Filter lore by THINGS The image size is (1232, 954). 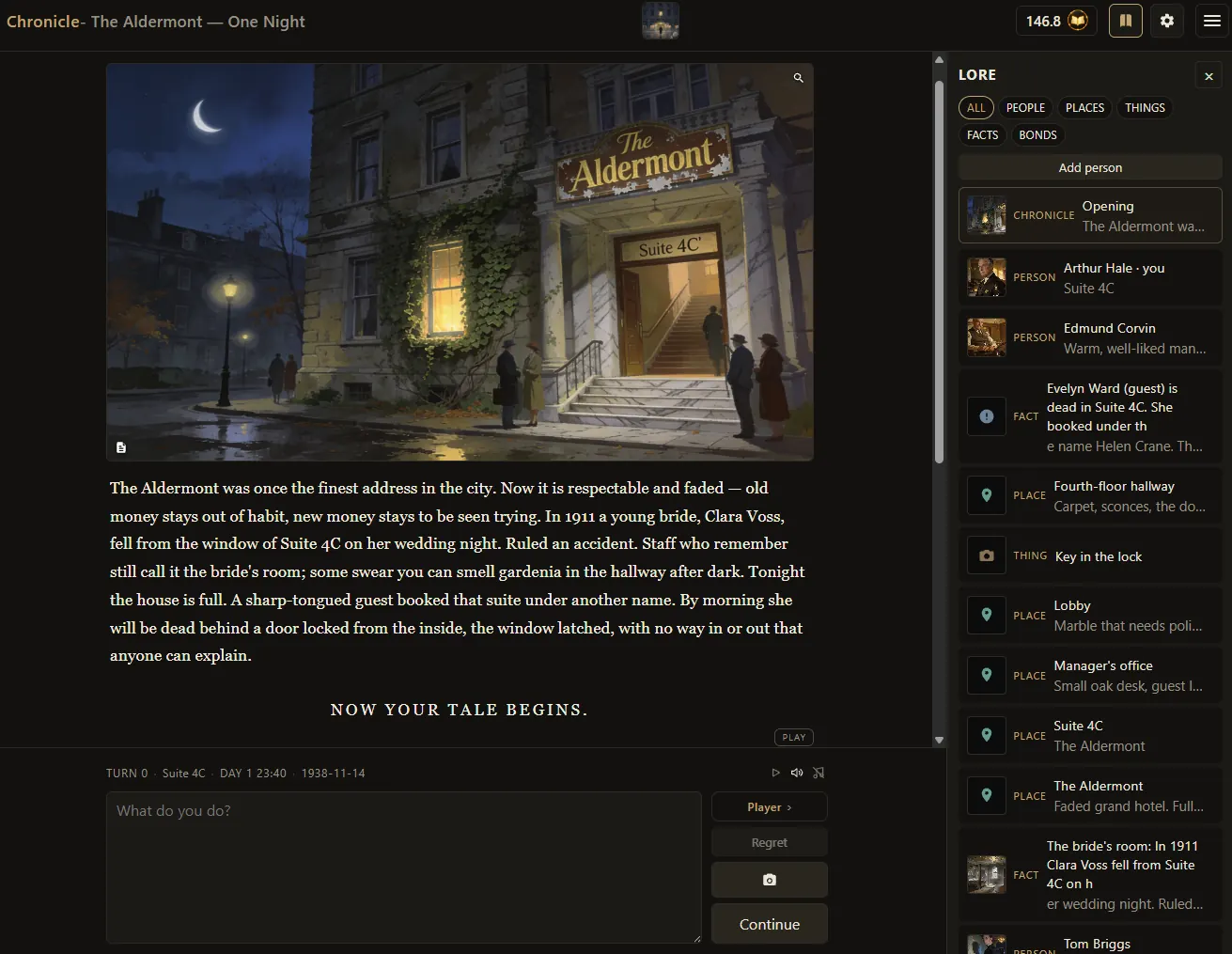(1145, 108)
